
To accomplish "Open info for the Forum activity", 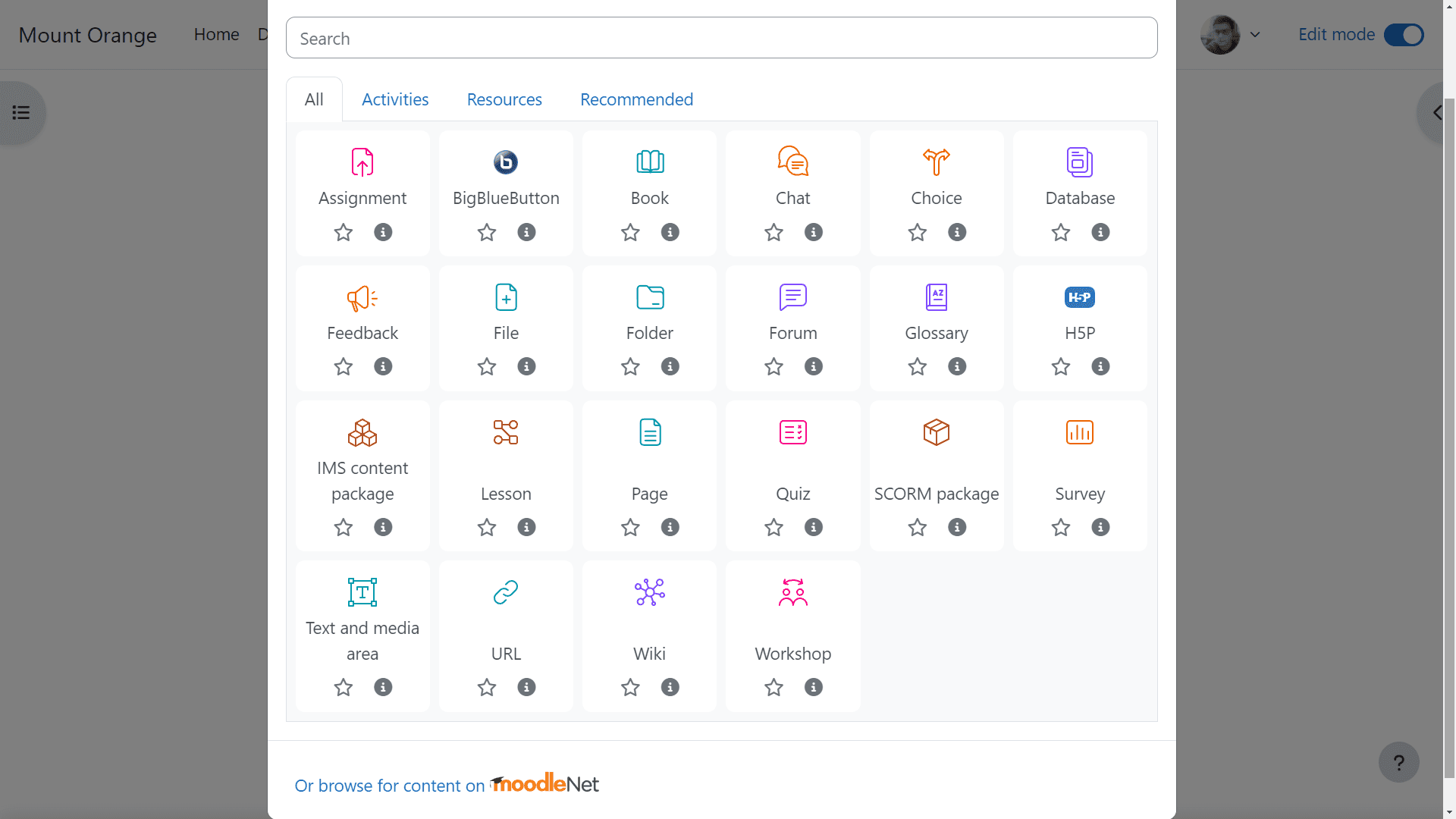I will pos(813,367).
